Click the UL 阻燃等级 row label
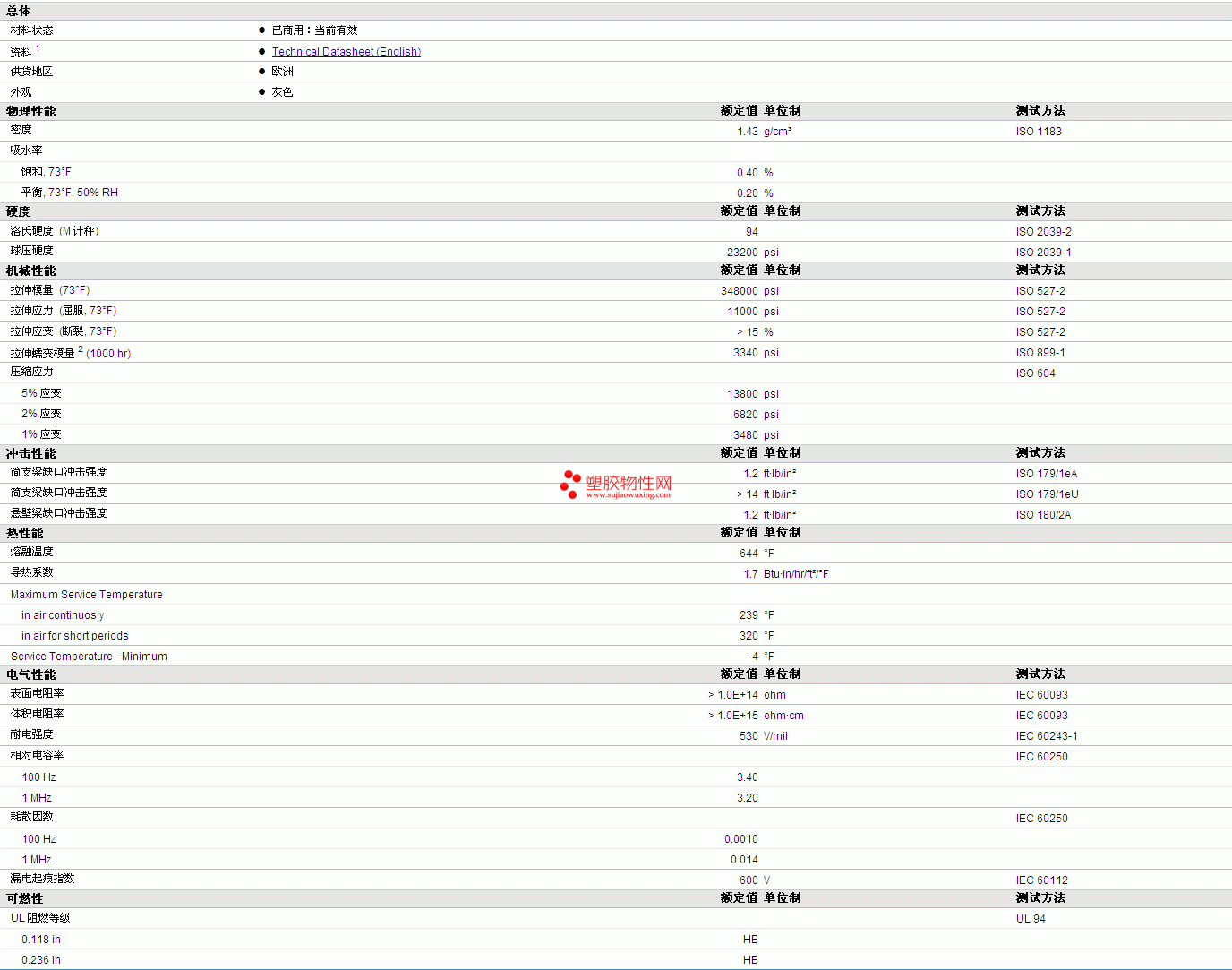The height and width of the screenshot is (970, 1232). (x=40, y=918)
